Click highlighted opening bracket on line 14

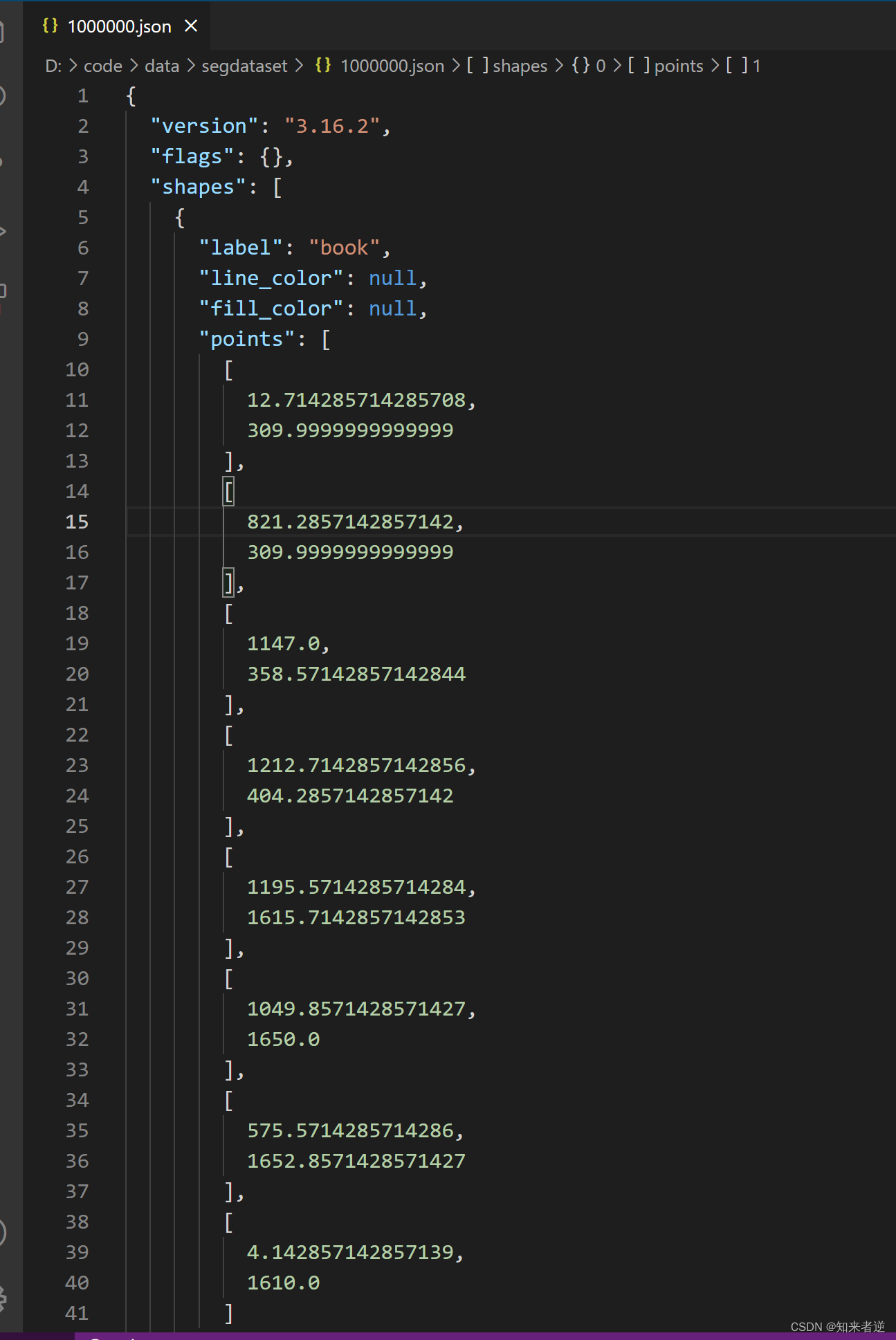(x=229, y=491)
